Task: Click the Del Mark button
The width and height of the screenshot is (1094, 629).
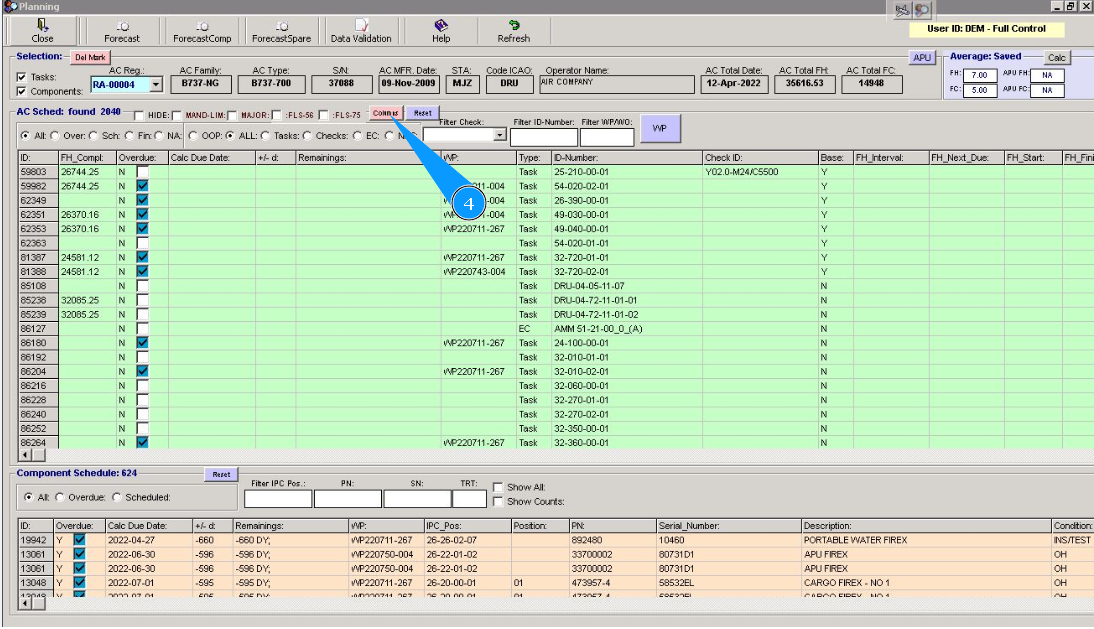Action: [89, 57]
